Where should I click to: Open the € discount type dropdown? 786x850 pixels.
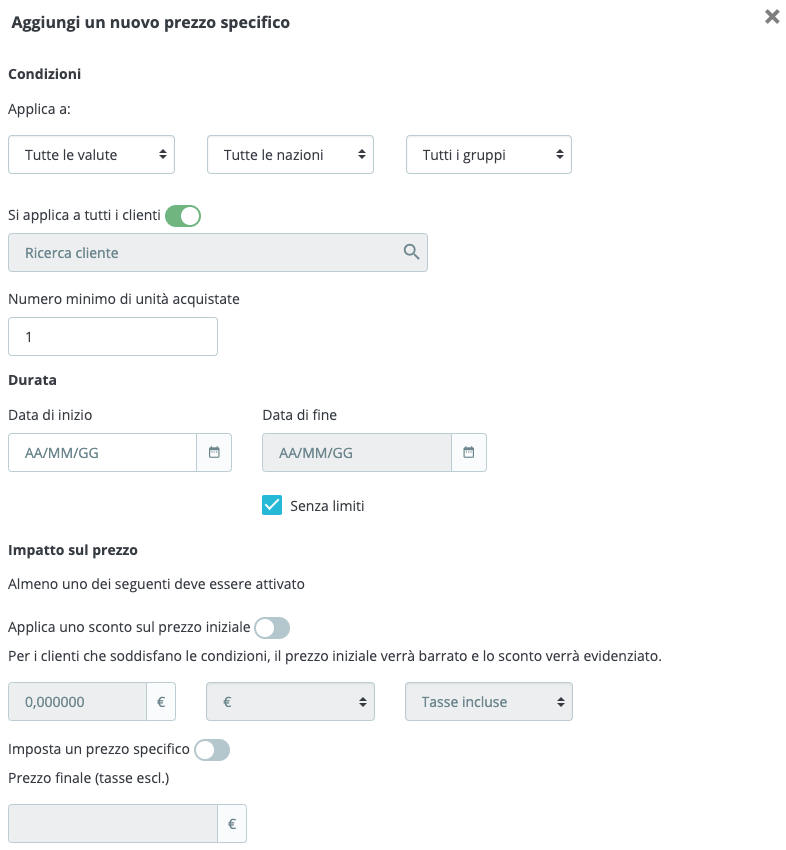pyautogui.click(x=291, y=701)
